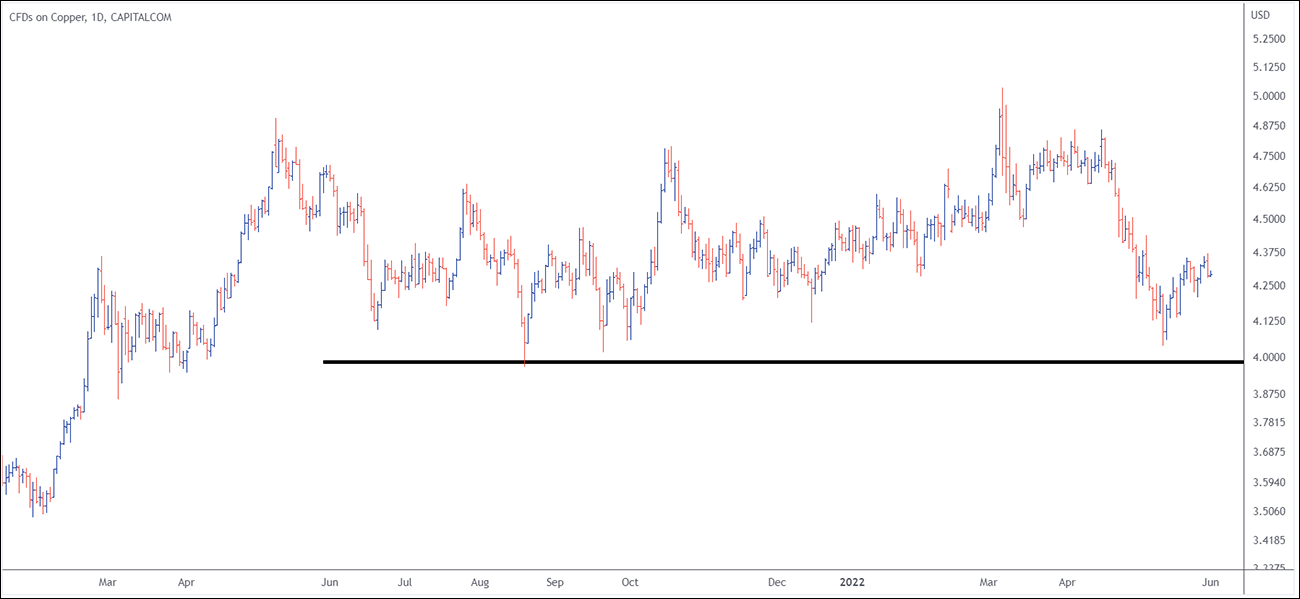Click the 5.1250 price label
The height and width of the screenshot is (599, 1300).
(1269, 68)
